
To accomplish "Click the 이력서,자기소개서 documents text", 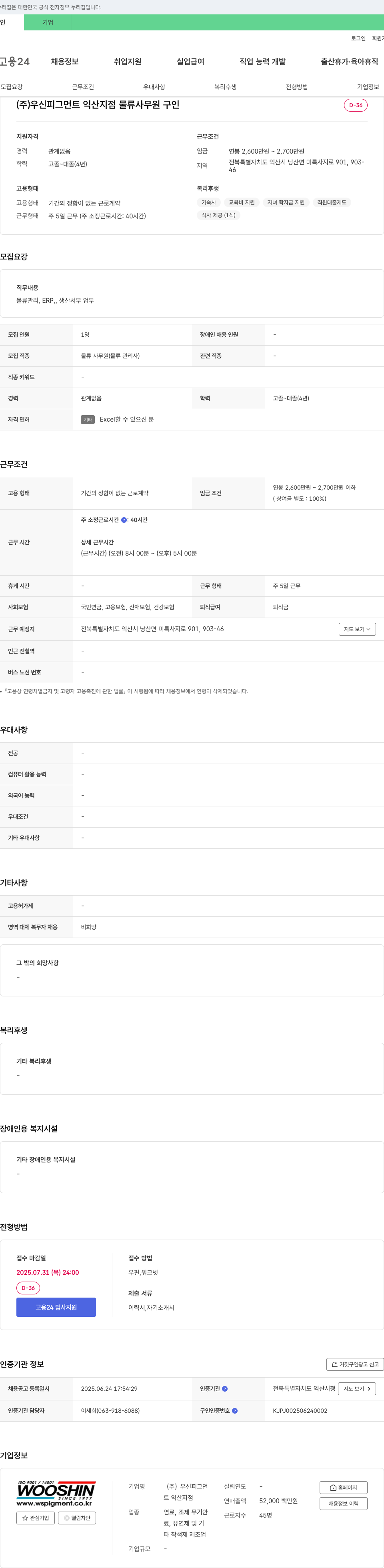I will pos(152,1308).
